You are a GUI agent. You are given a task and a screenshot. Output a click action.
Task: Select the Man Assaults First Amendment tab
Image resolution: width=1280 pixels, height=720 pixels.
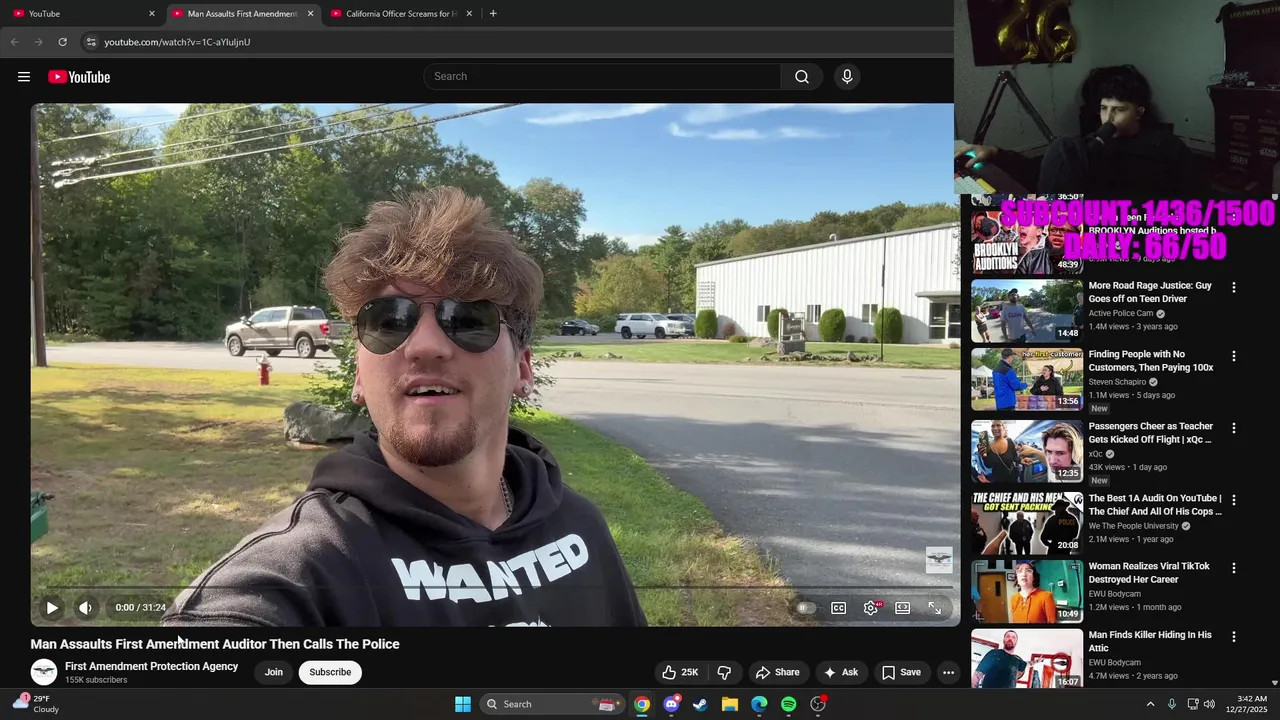[243, 14]
